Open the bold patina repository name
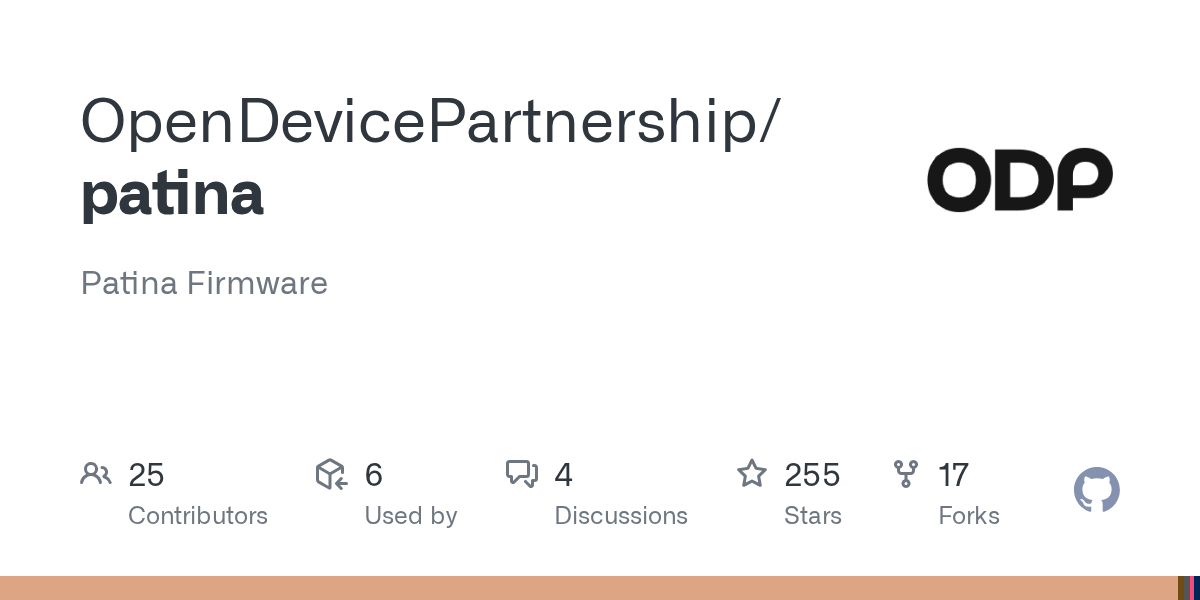This screenshot has width=1200, height=600. pos(172,194)
